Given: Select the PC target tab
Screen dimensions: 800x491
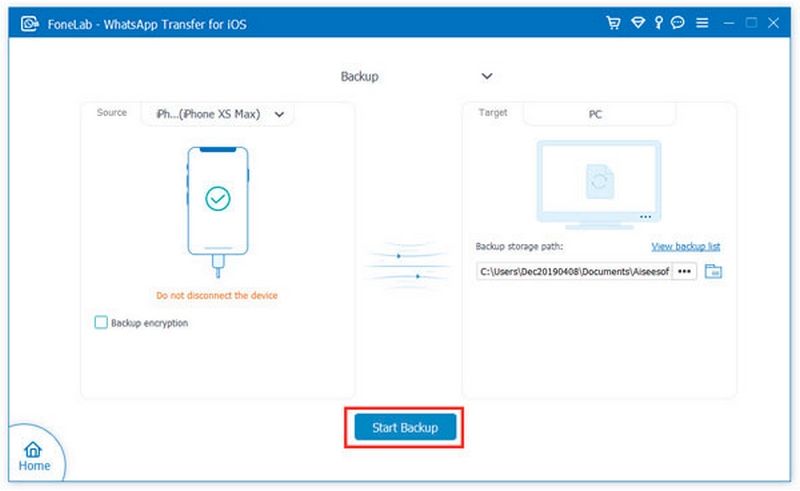Looking at the screenshot, I should tap(595, 115).
